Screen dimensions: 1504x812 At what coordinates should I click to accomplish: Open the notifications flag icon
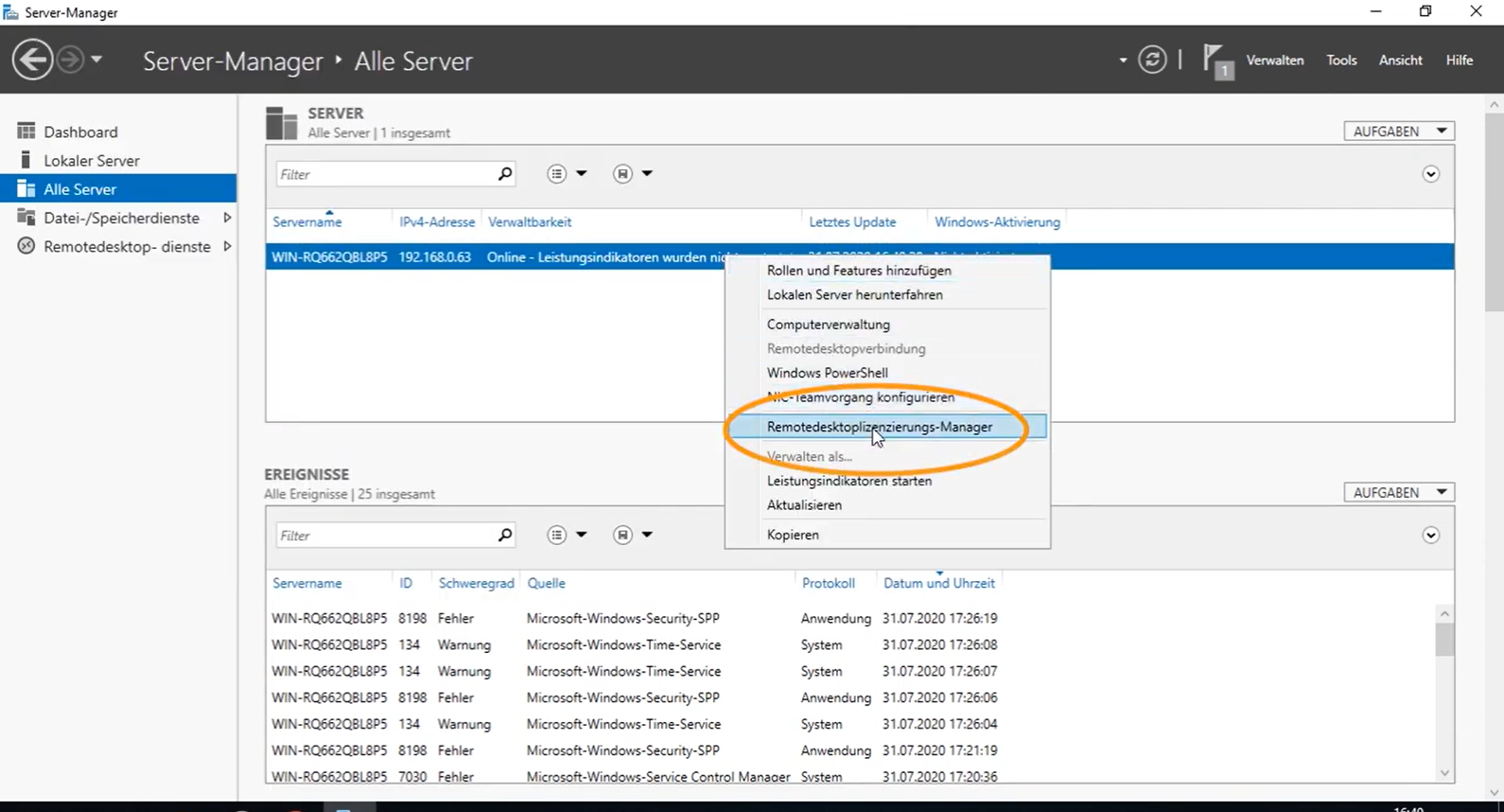point(1216,61)
